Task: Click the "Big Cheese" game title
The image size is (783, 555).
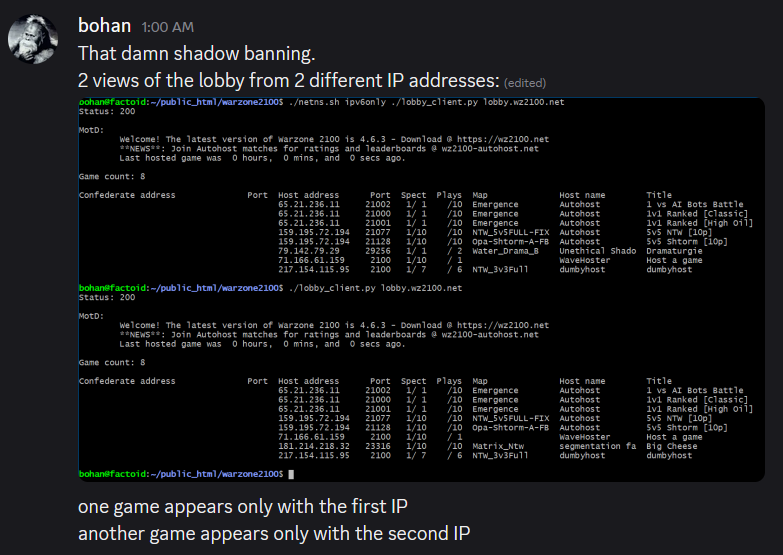Action: click(x=672, y=446)
